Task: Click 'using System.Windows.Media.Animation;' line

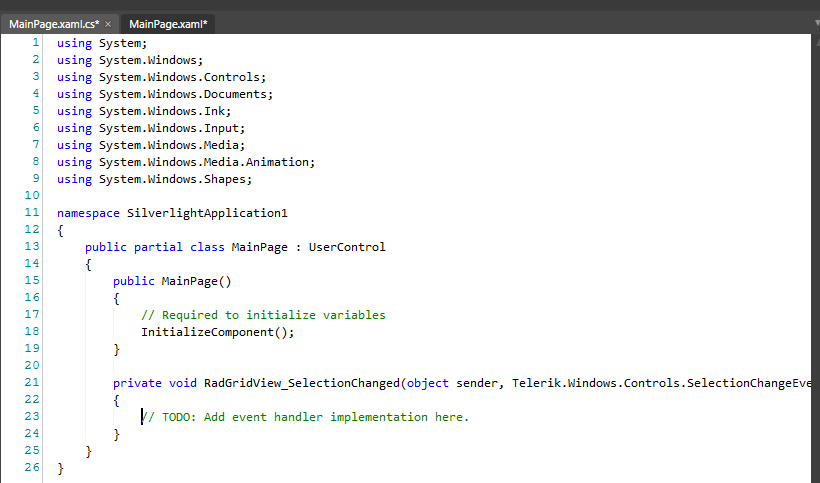Action: (186, 162)
